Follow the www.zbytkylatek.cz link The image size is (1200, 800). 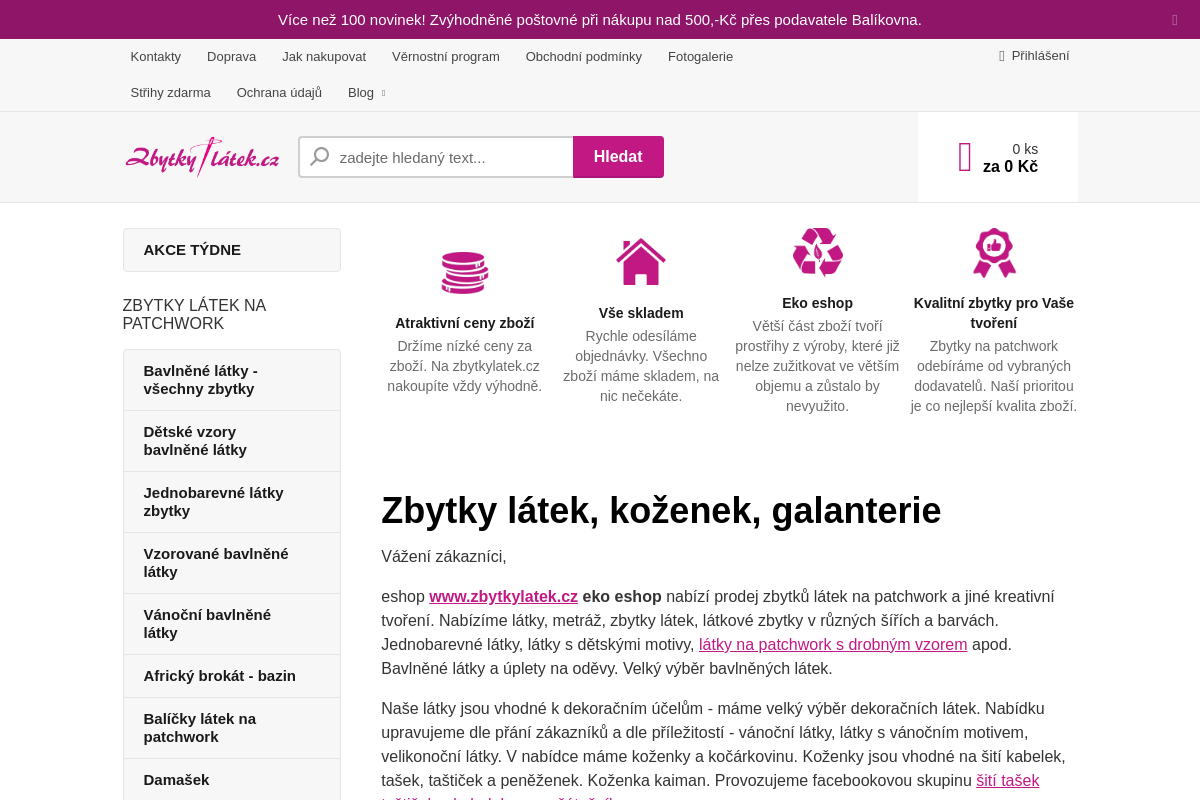(504, 596)
